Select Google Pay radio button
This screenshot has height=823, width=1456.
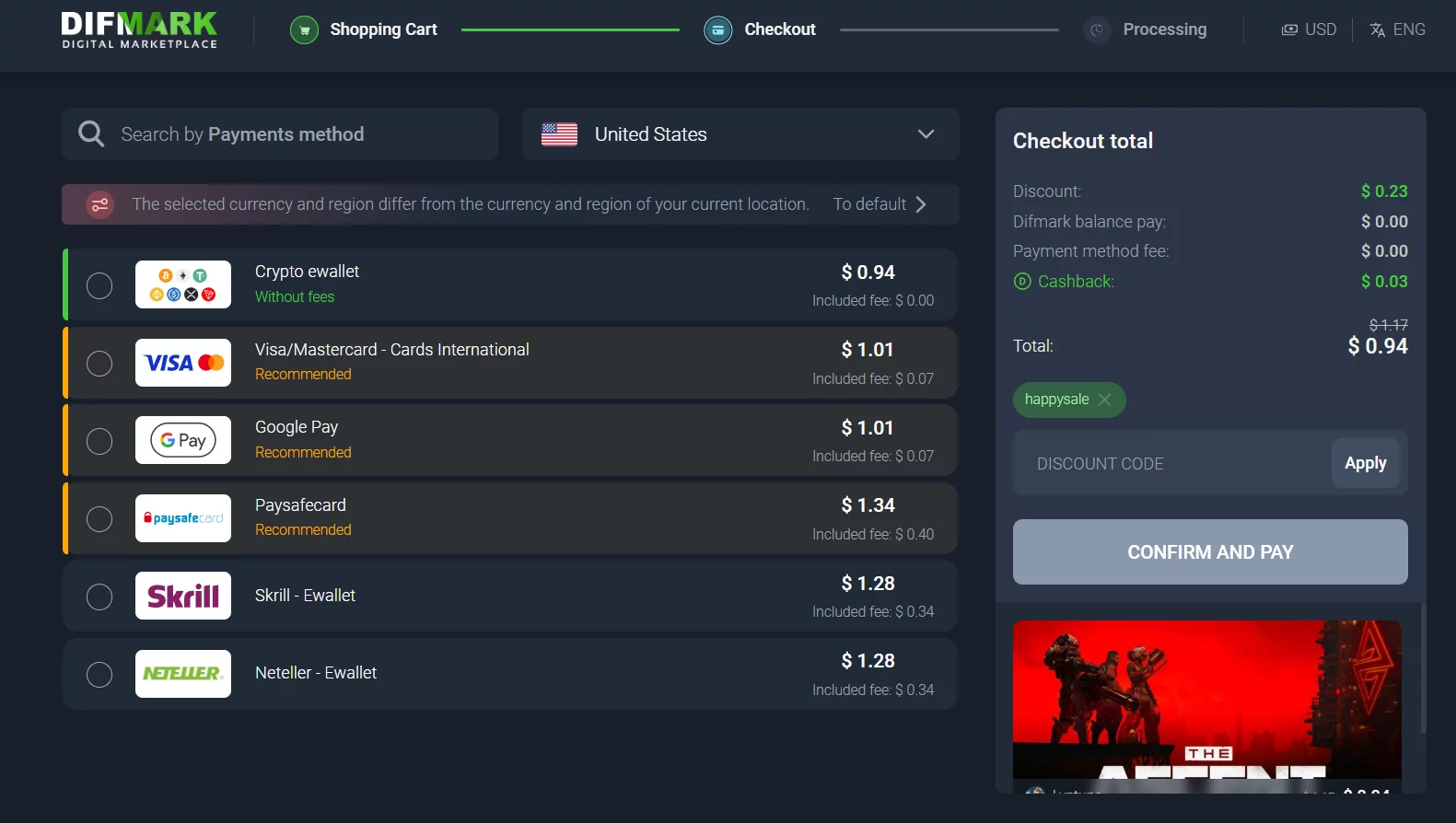[x=99, y=441]
